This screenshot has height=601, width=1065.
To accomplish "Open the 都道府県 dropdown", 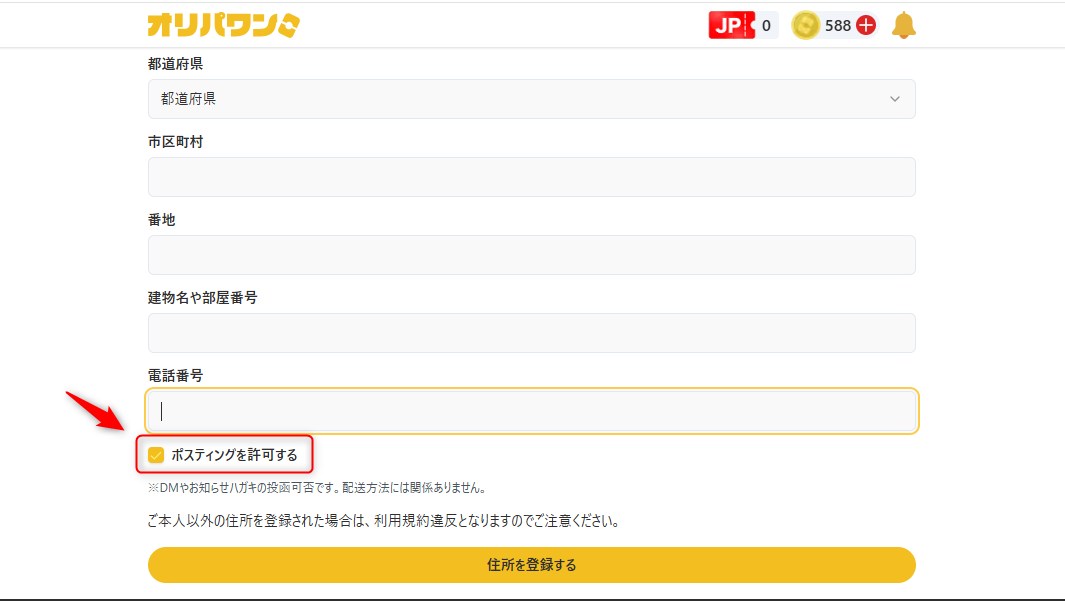I will 531,99.
